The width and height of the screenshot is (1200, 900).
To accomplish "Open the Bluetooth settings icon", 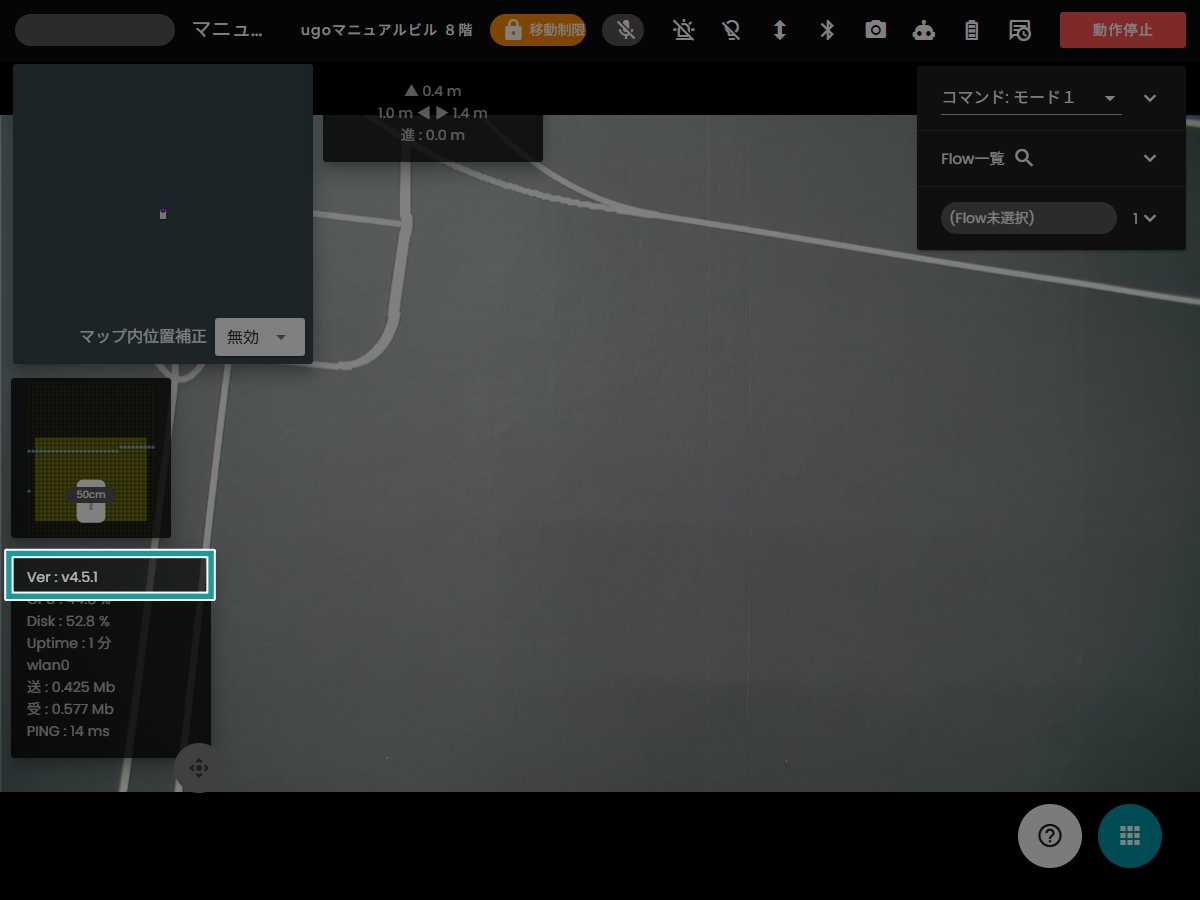I will [x=827, y=30].
